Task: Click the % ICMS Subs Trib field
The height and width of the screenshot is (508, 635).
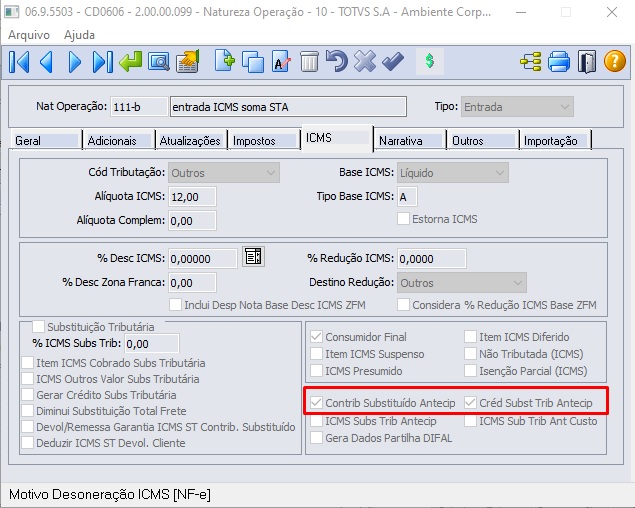Action: (151, 344)
